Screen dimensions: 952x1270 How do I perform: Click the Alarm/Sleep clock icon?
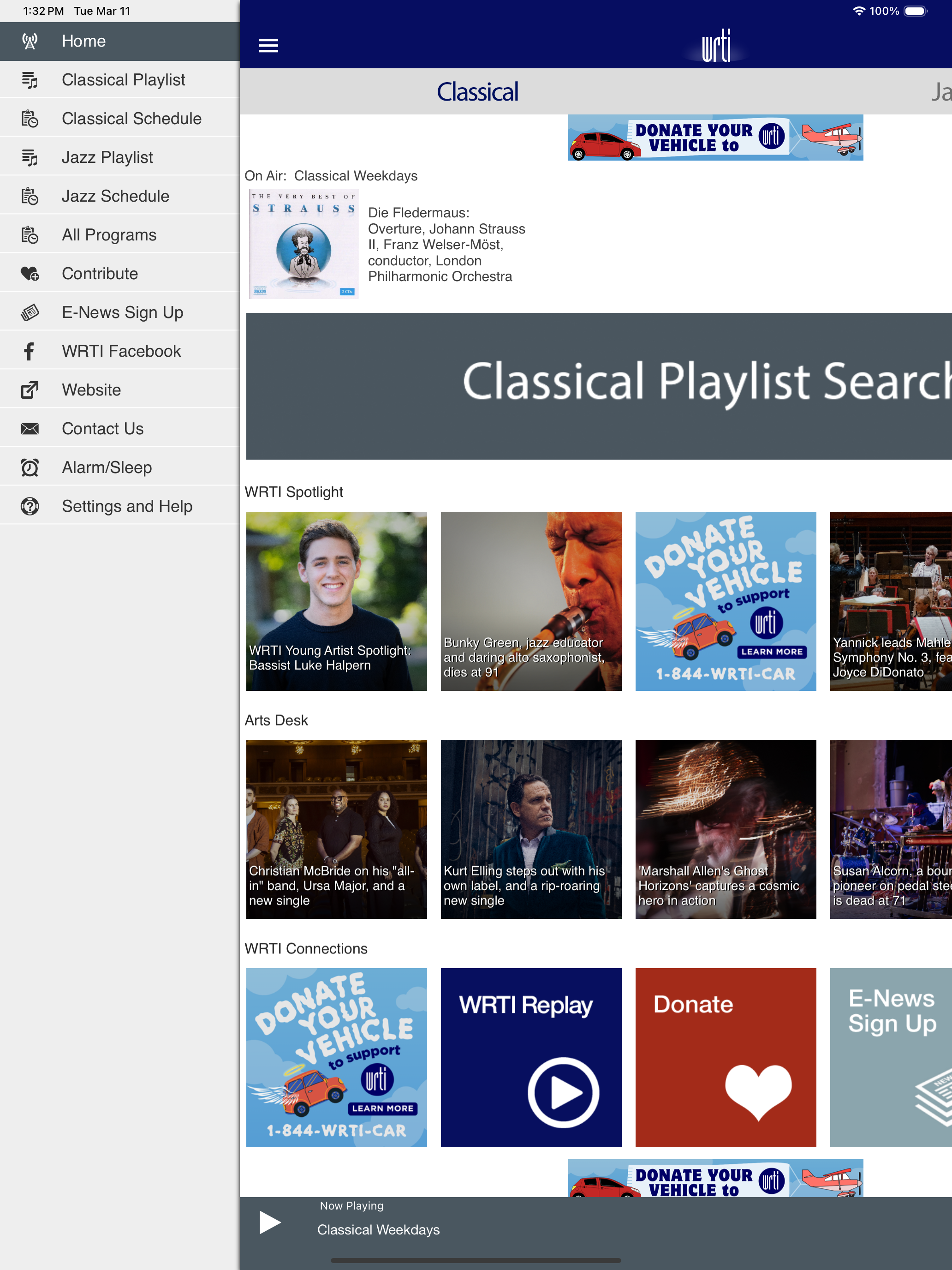[30, 467]
